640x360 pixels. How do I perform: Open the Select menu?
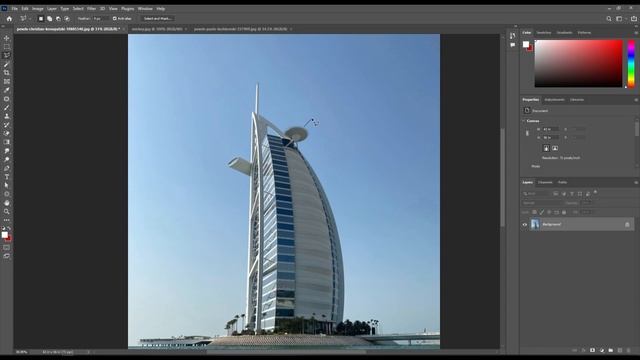pyautogui.click(x=78, y=9)
